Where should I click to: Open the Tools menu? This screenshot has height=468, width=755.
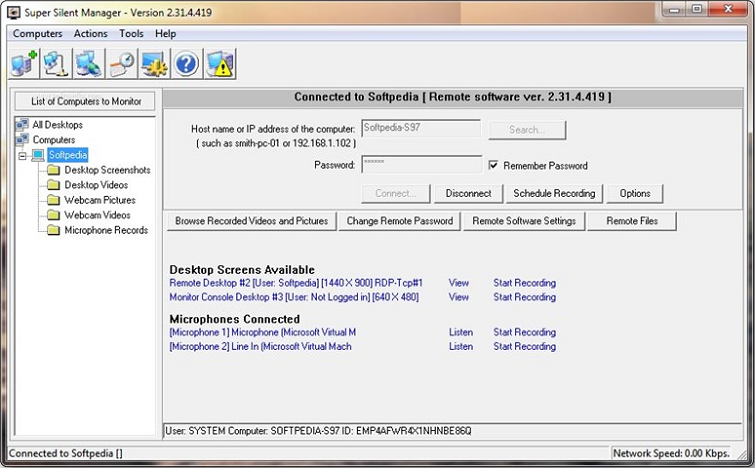pos(131,33)
